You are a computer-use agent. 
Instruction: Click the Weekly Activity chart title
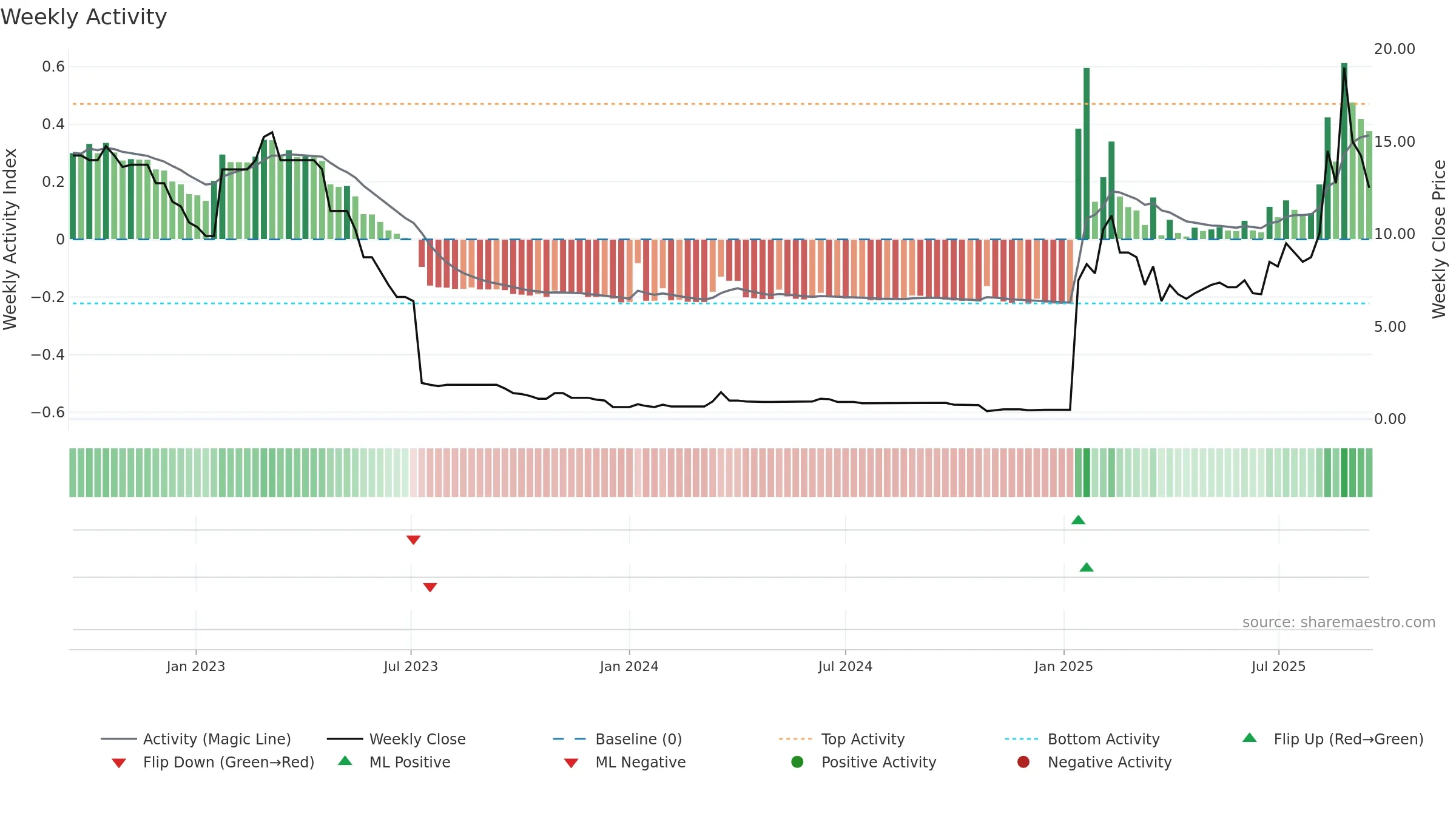pos(84,17)
